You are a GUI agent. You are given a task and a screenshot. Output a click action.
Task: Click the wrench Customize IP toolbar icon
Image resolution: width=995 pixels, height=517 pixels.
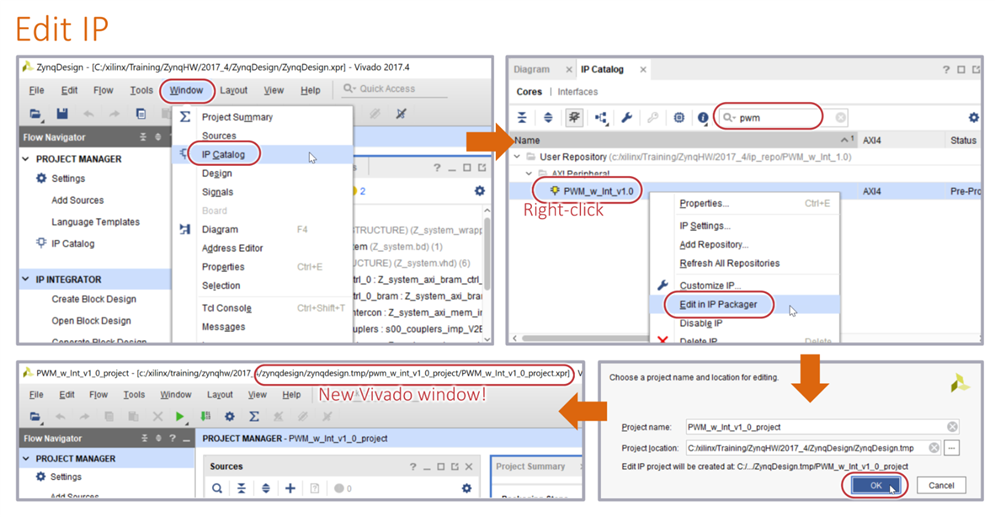627,117
